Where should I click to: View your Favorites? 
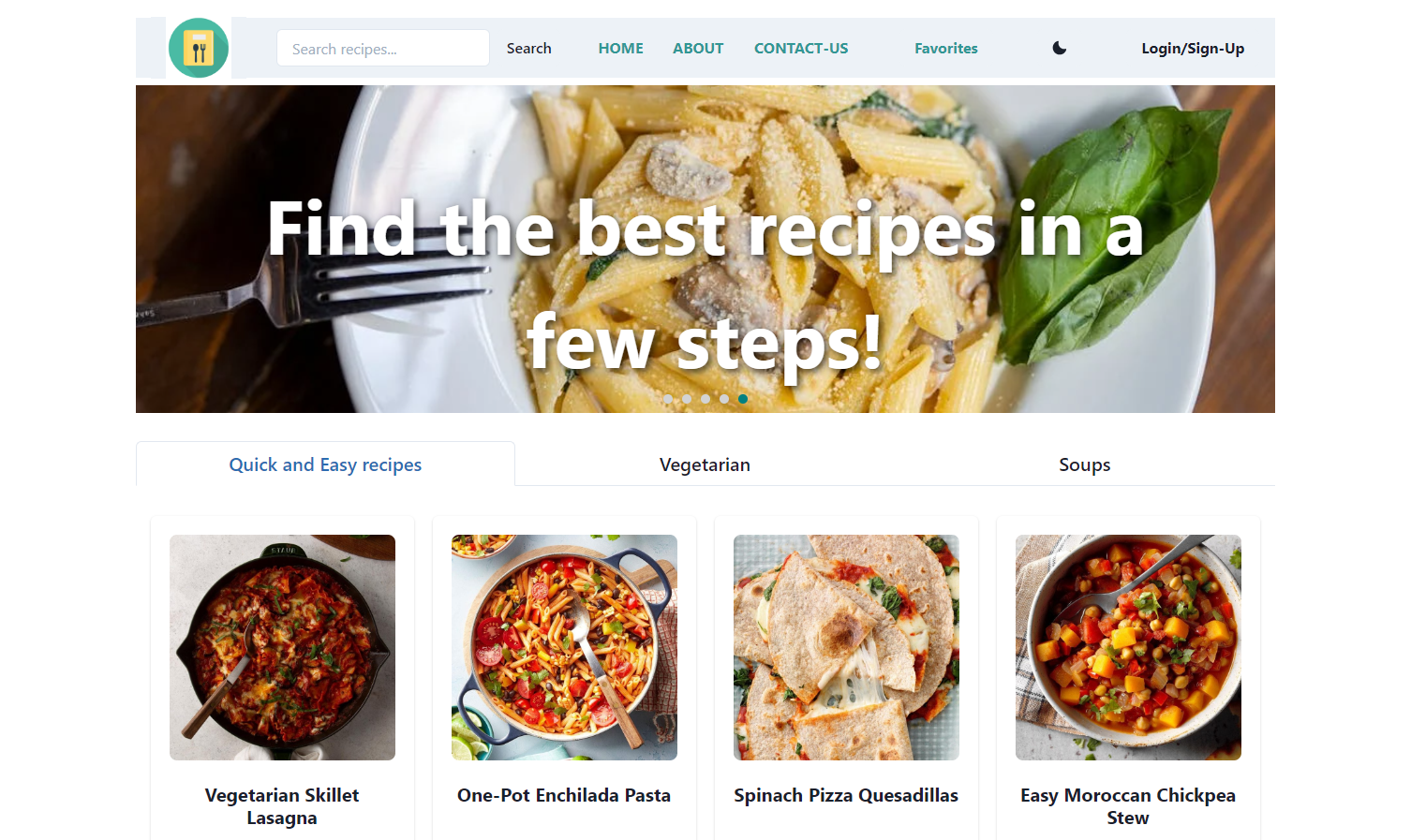(946, 48)
